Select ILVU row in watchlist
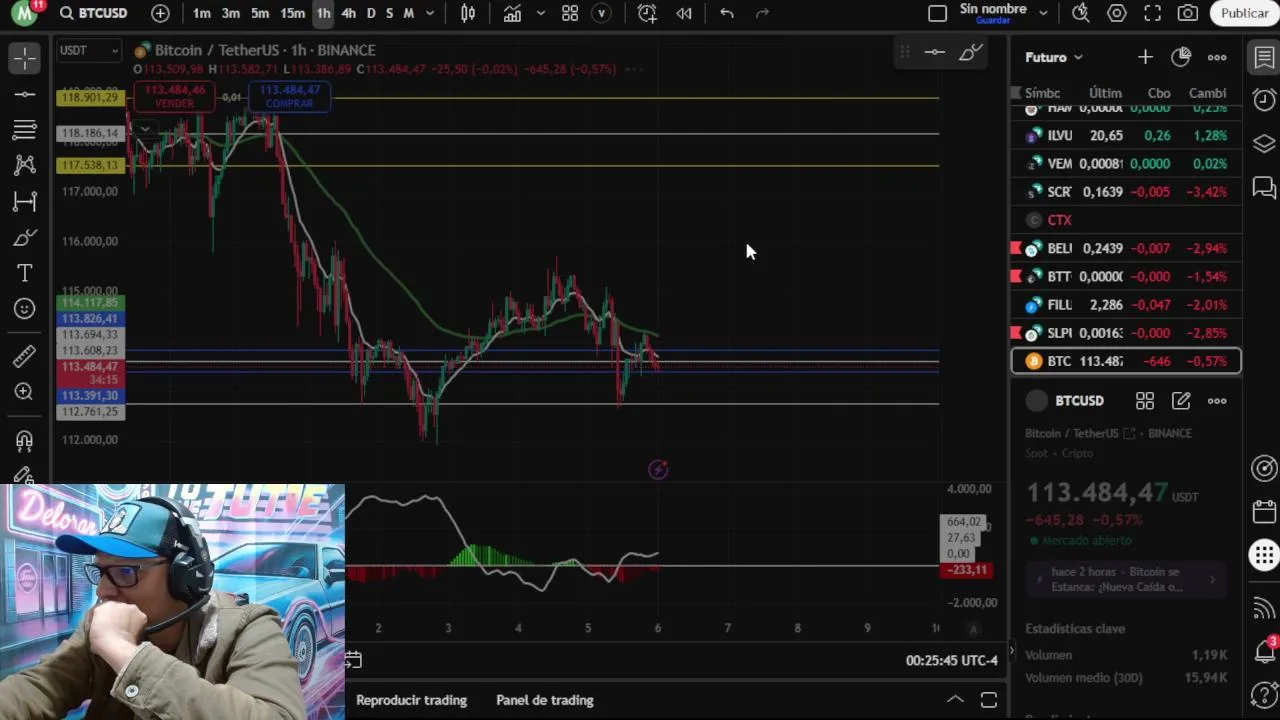This screenshot has width=1280, height=720. [1126, 135]
